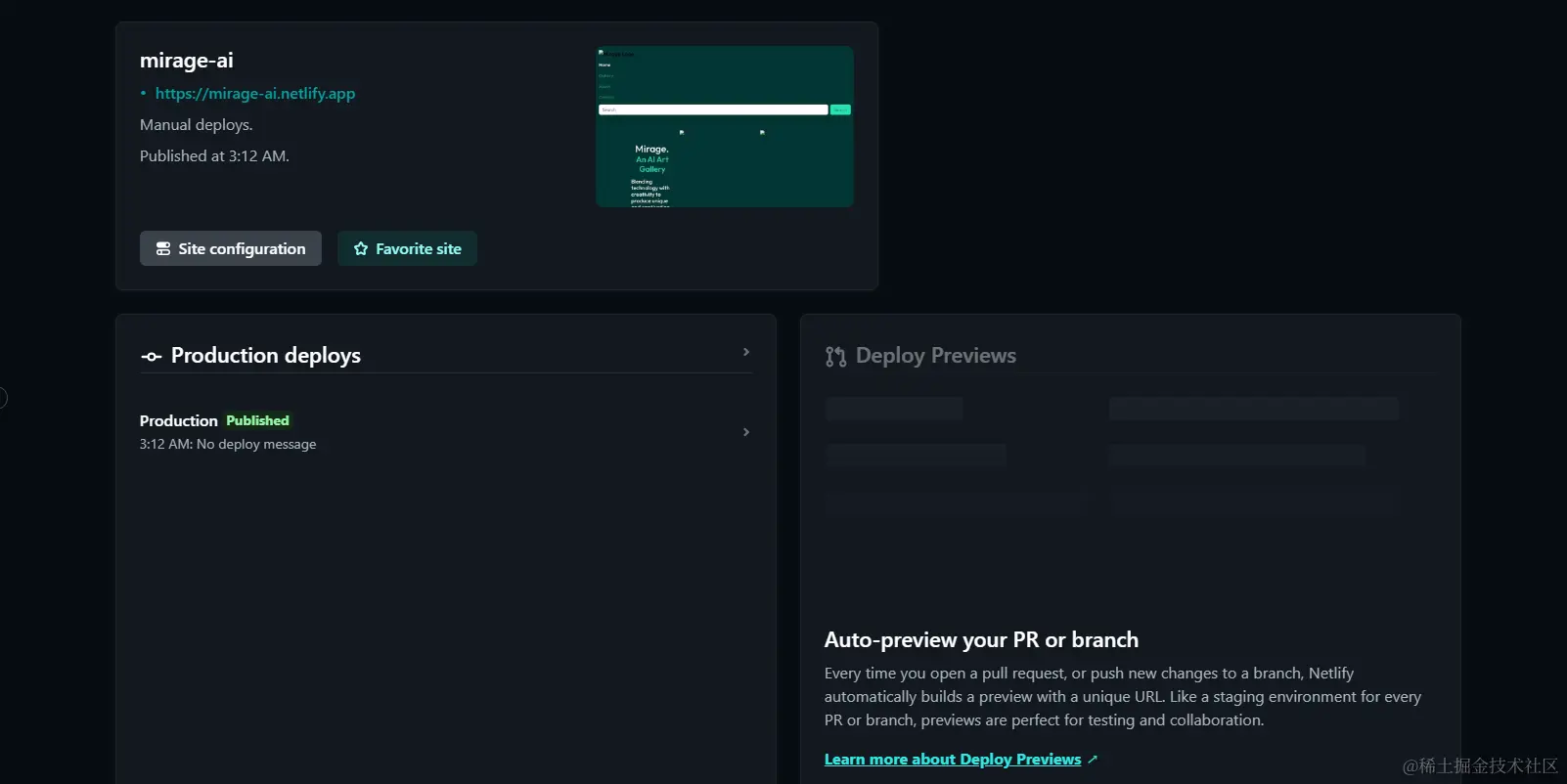This screenshot has height=784, width=1567.
Task: Open the Production Published deploy row chevron
Action: (746, 432)
